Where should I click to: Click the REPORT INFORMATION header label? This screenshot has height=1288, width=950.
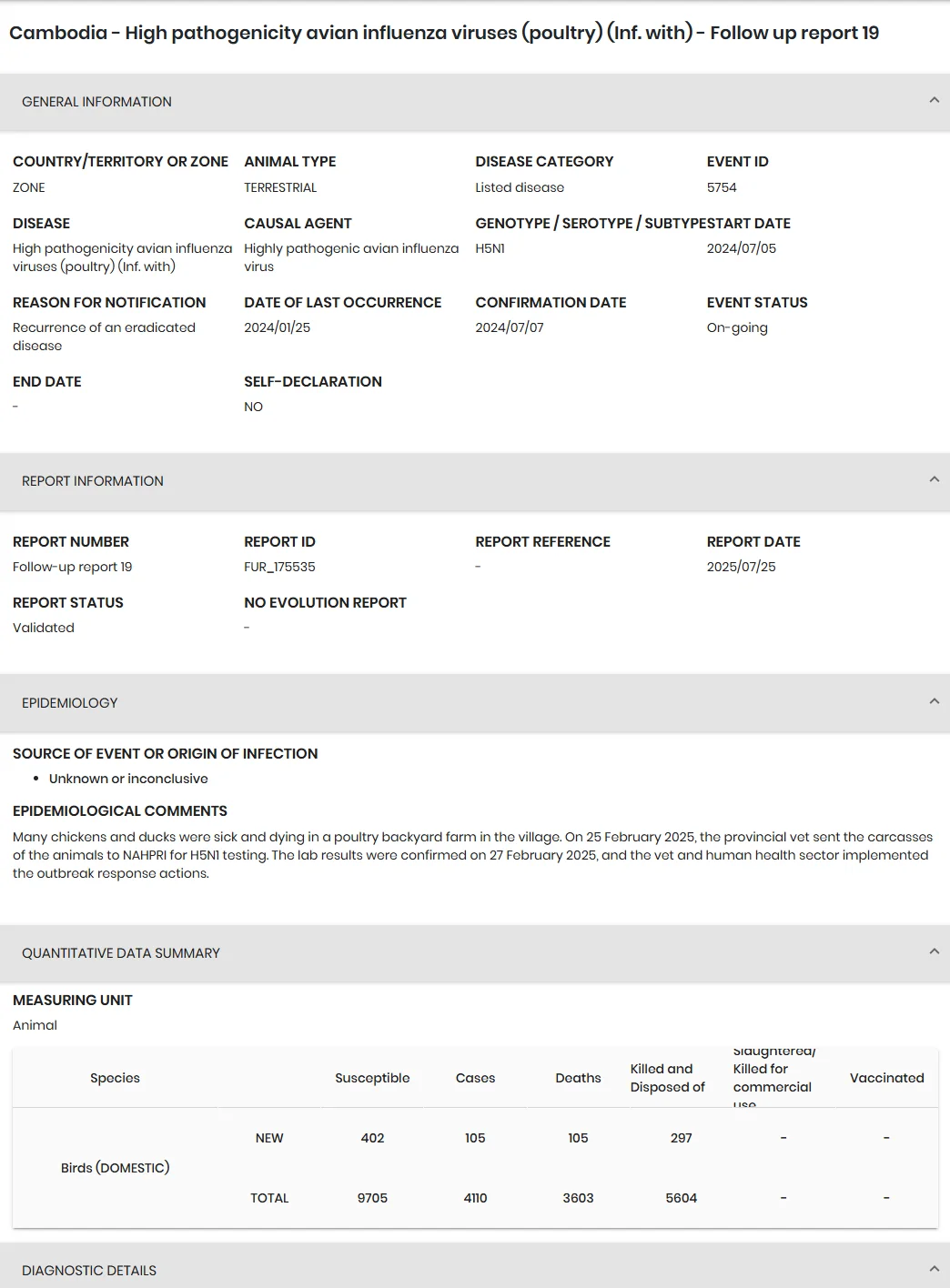click(x=93, y=481)
